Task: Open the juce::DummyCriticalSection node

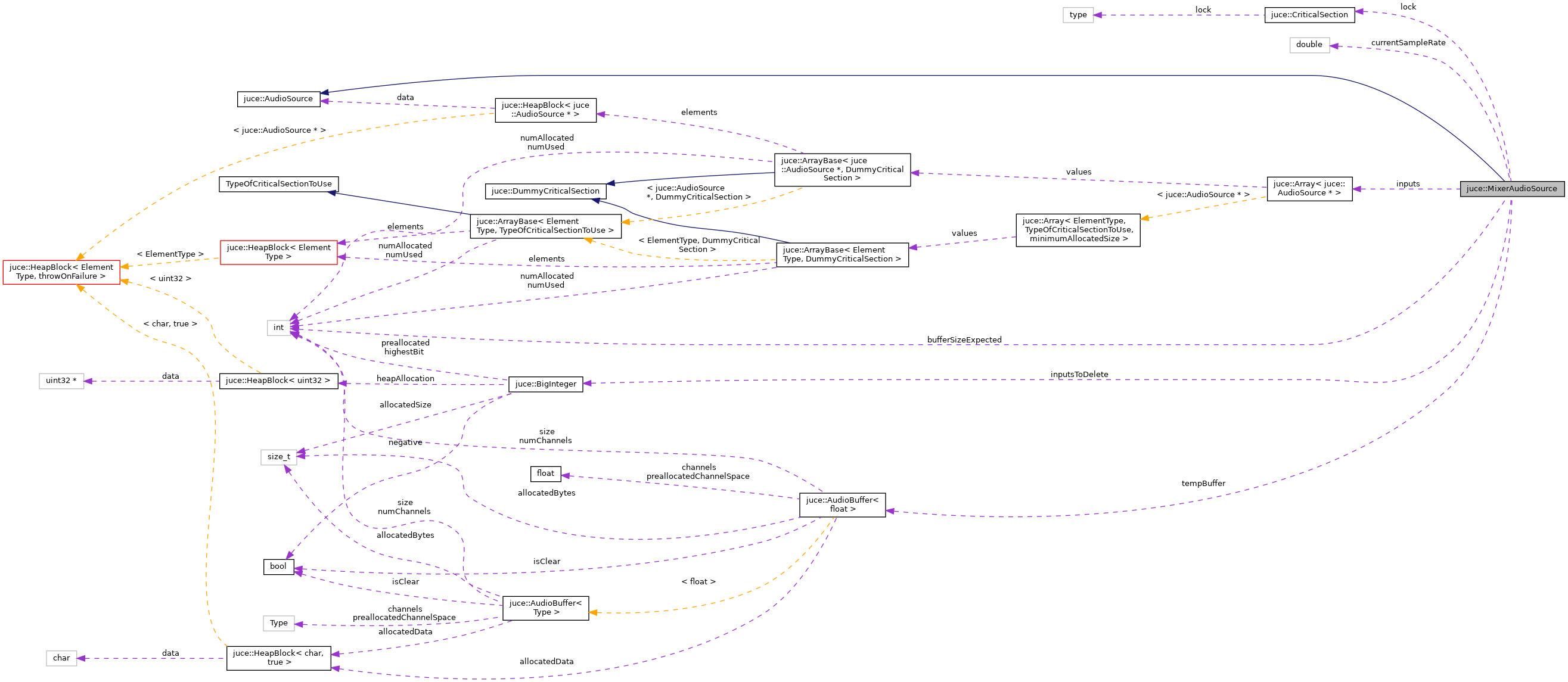Action: click(545, 191)
